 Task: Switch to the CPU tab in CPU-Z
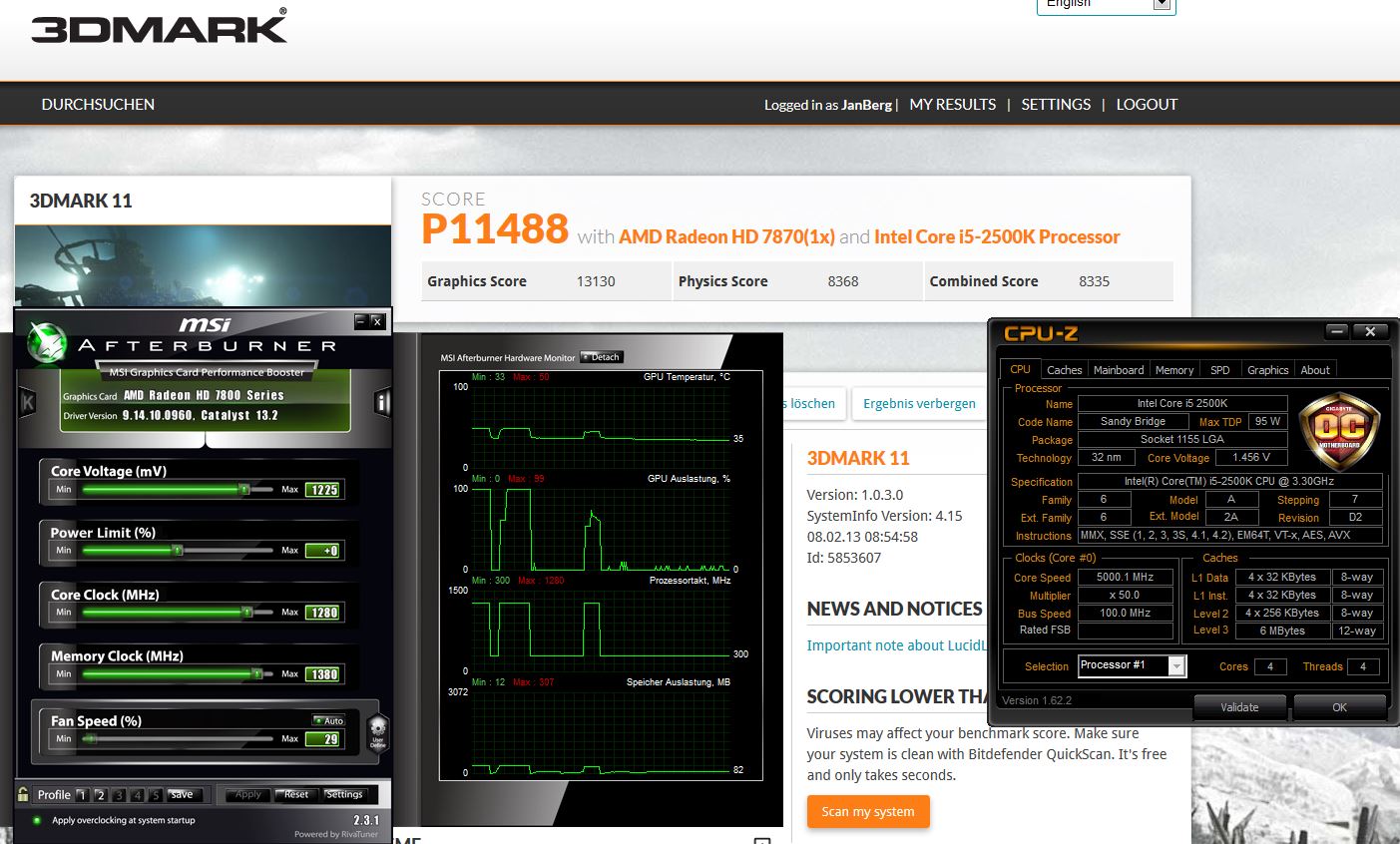click(x=1020, y=369)
